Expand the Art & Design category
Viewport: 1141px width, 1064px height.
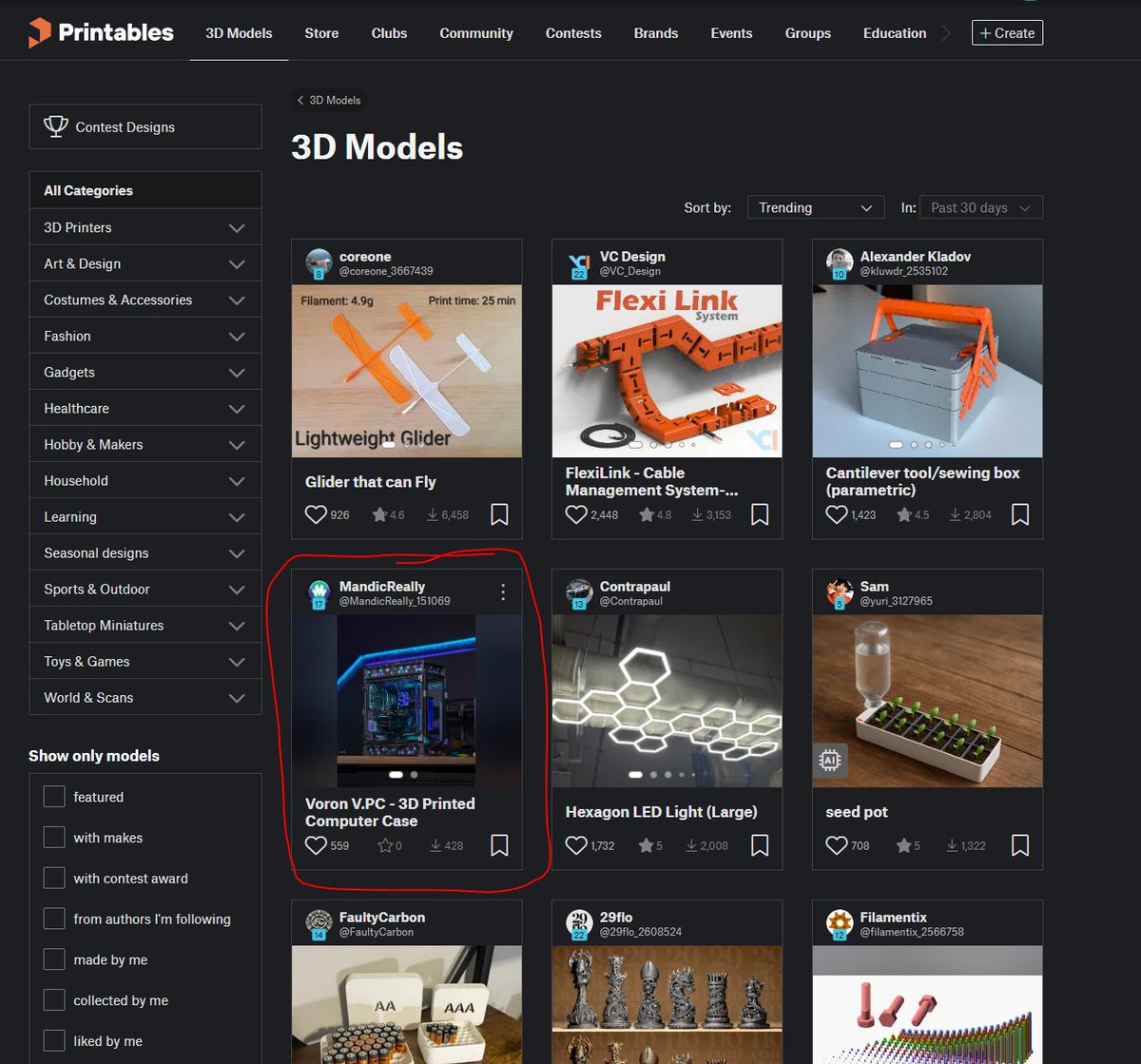pos(237,264)
